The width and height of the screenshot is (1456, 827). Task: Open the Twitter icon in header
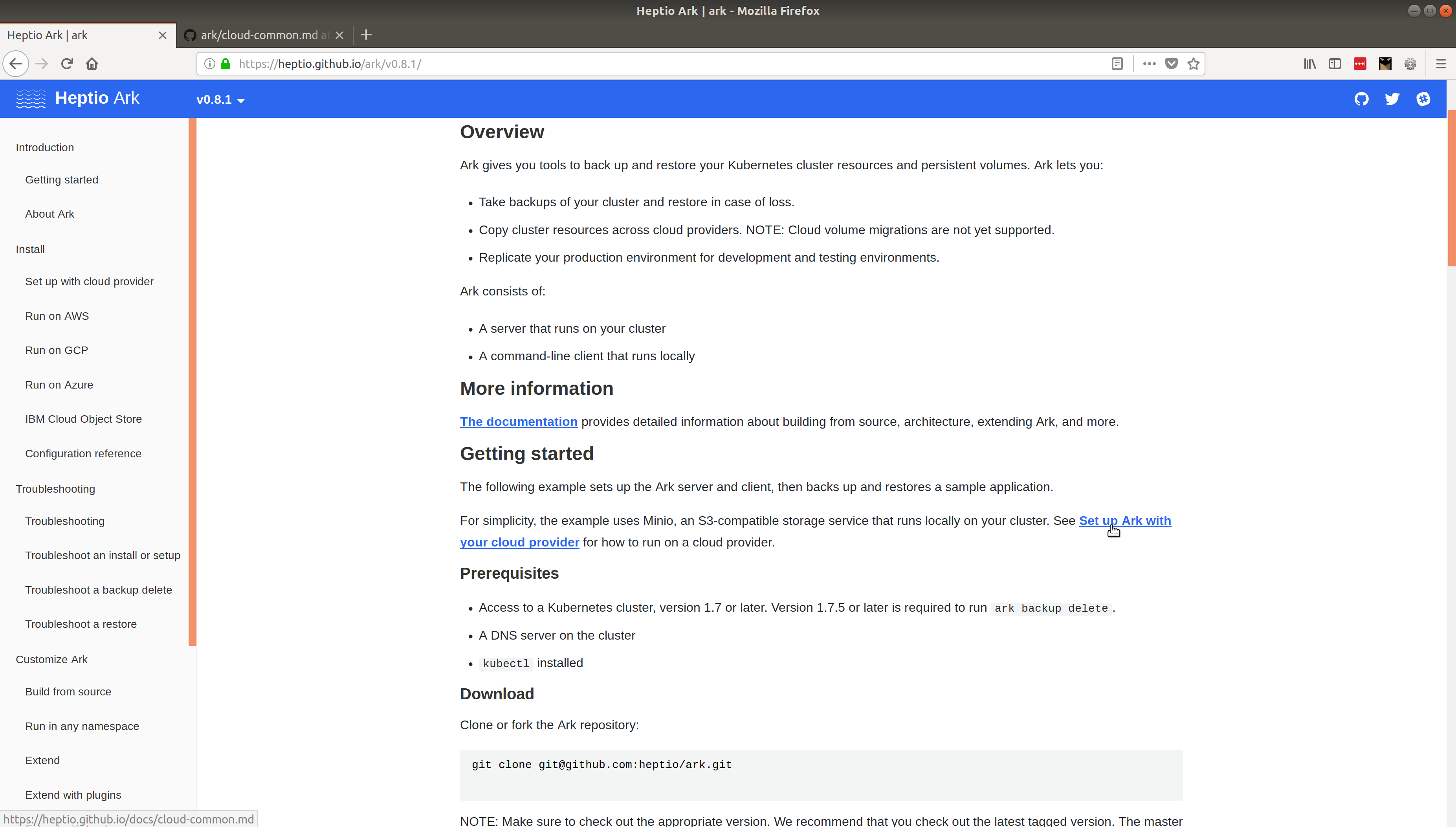click(1392, 99)
